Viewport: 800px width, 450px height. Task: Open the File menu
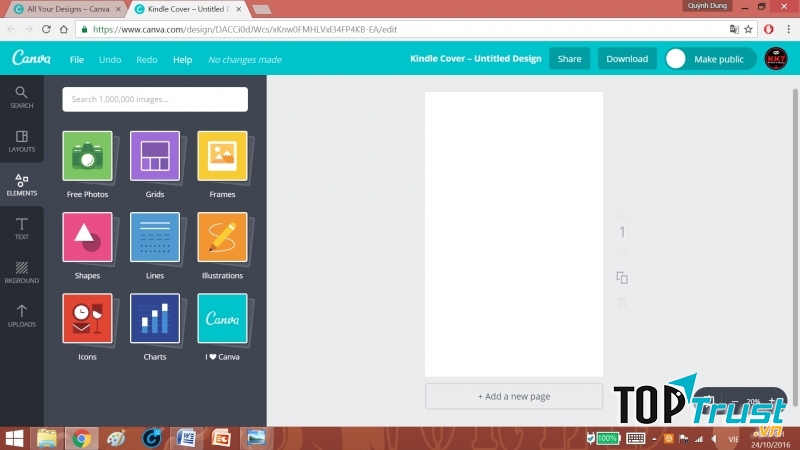(x=77, y=60)
